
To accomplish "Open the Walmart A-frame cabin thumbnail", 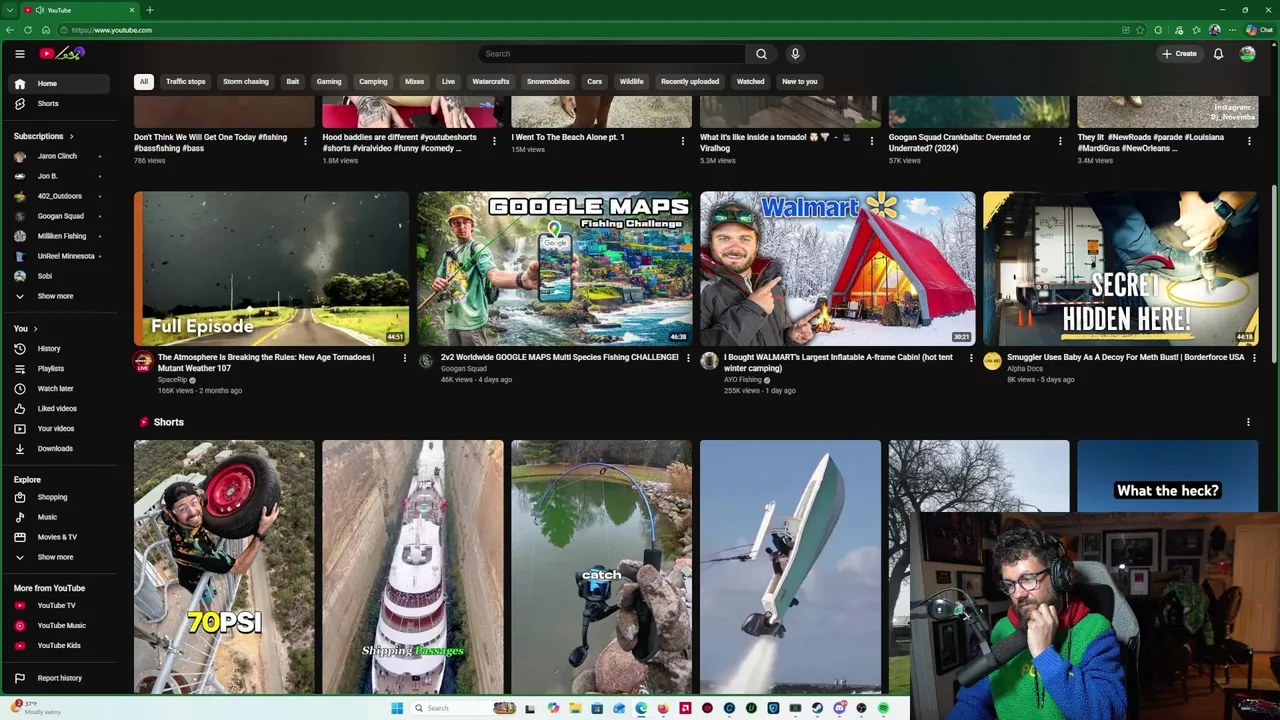I will 838,269.
